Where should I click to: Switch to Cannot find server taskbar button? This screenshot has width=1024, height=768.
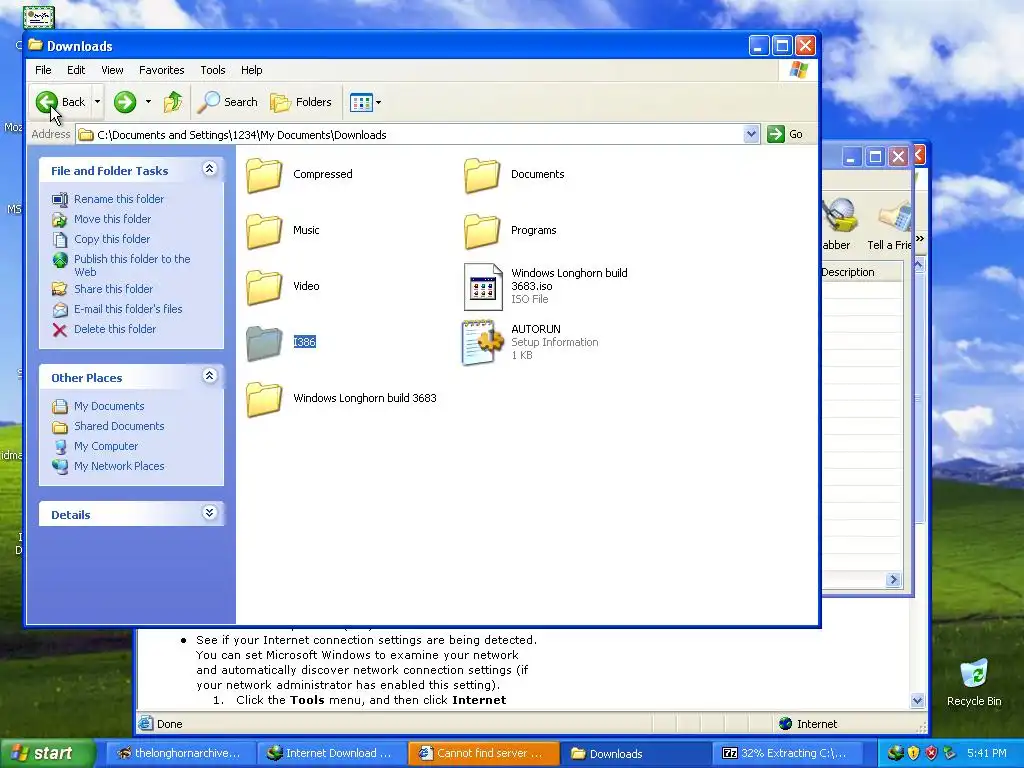click(x=483, y=753)
